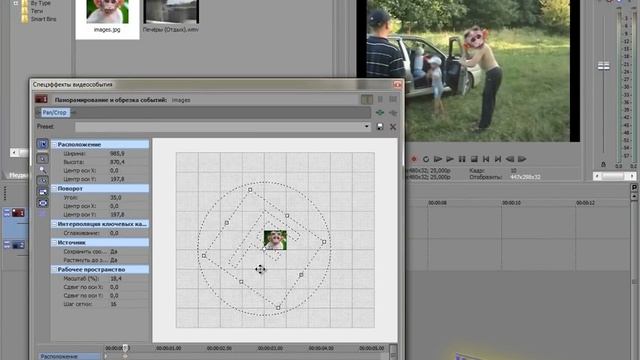Screen dimensions: 640x360
Task: Toggle Lock Aspect Ratio in Pan/Crop toolbar
Action: [42, 192]
